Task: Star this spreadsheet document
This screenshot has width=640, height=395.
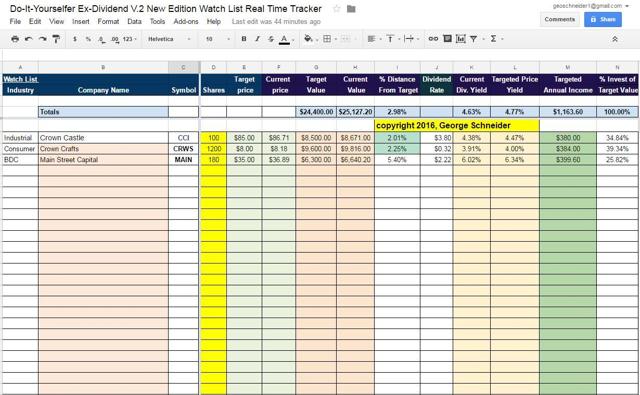Action: tap(336, 9)
